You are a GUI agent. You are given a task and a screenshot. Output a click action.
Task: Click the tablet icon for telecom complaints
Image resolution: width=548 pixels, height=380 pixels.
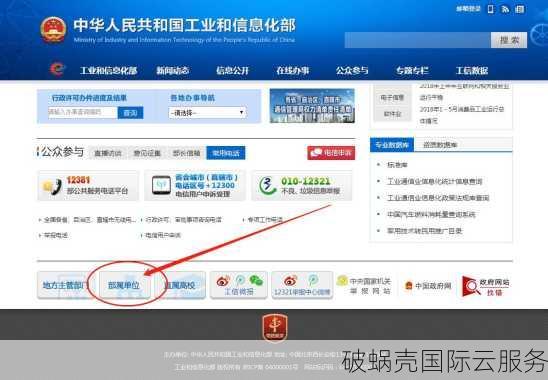point(161,185)
